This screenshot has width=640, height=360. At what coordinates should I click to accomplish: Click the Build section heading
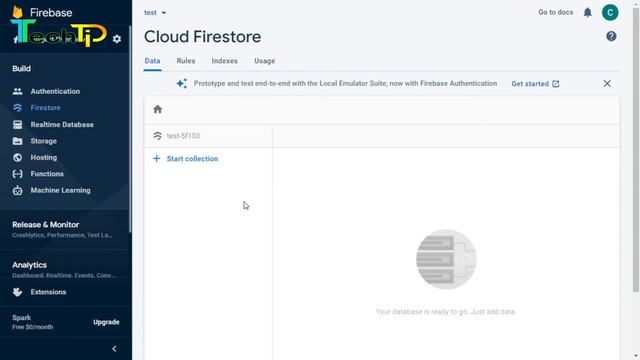(21, 69)
